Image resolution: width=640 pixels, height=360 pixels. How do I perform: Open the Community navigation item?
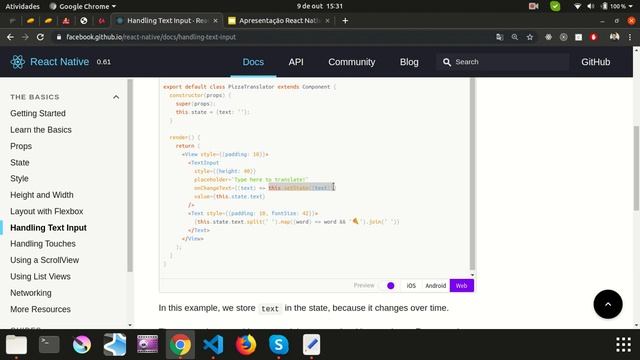tap(351, 62)
